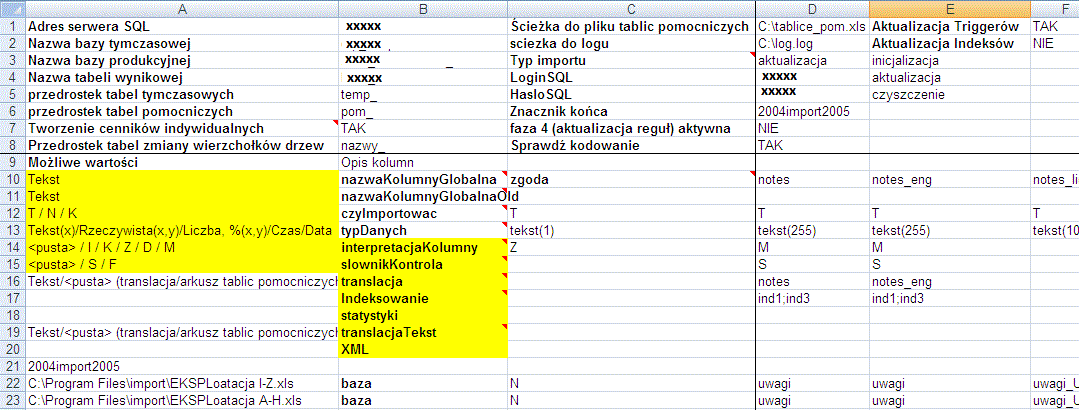Click 'ind1;ind3' in column D
The width and height of the screenshot is (1079, 410).
(812, 299)
